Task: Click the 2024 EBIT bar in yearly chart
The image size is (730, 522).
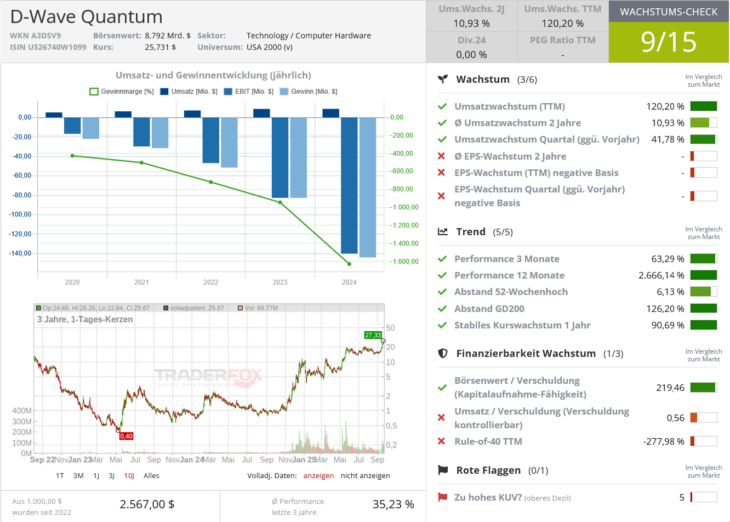Action: 349,185
